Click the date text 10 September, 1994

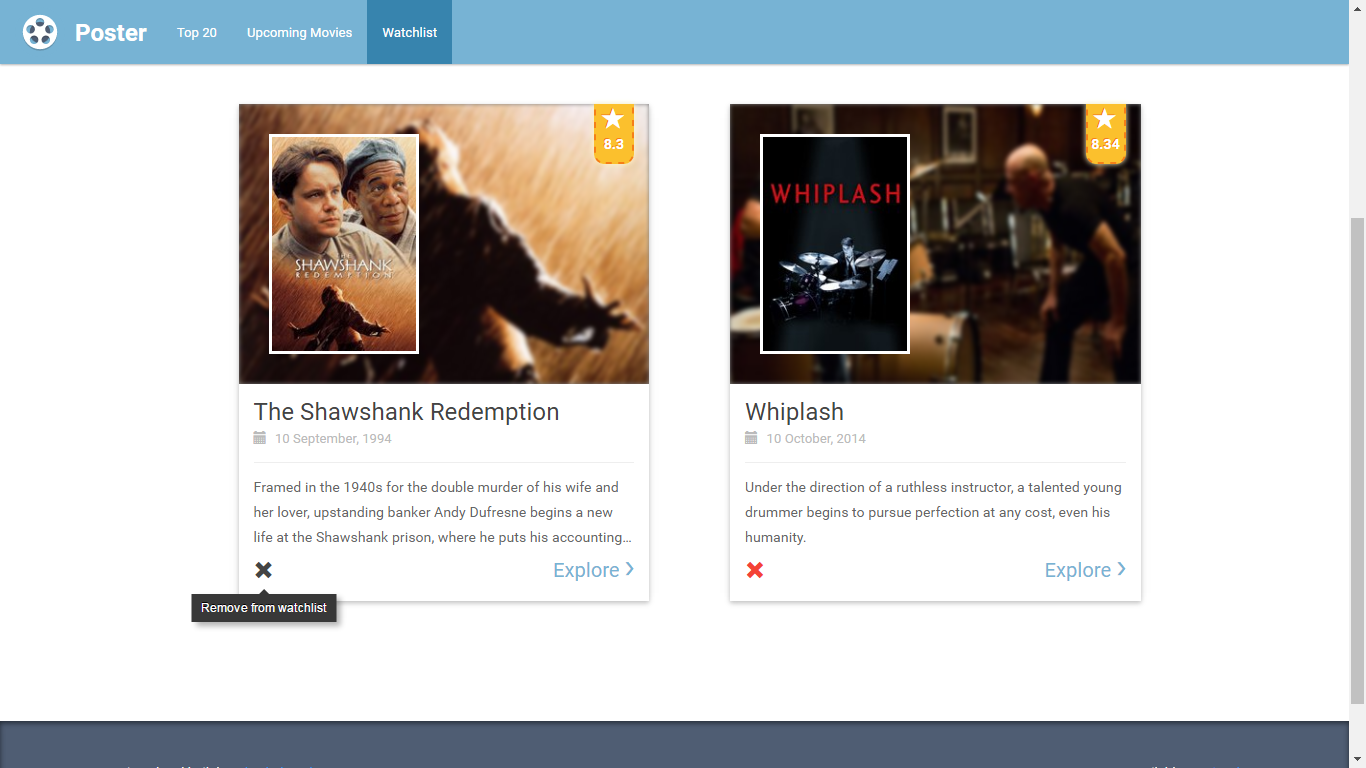pyautogui.click(x=333, y=439)
